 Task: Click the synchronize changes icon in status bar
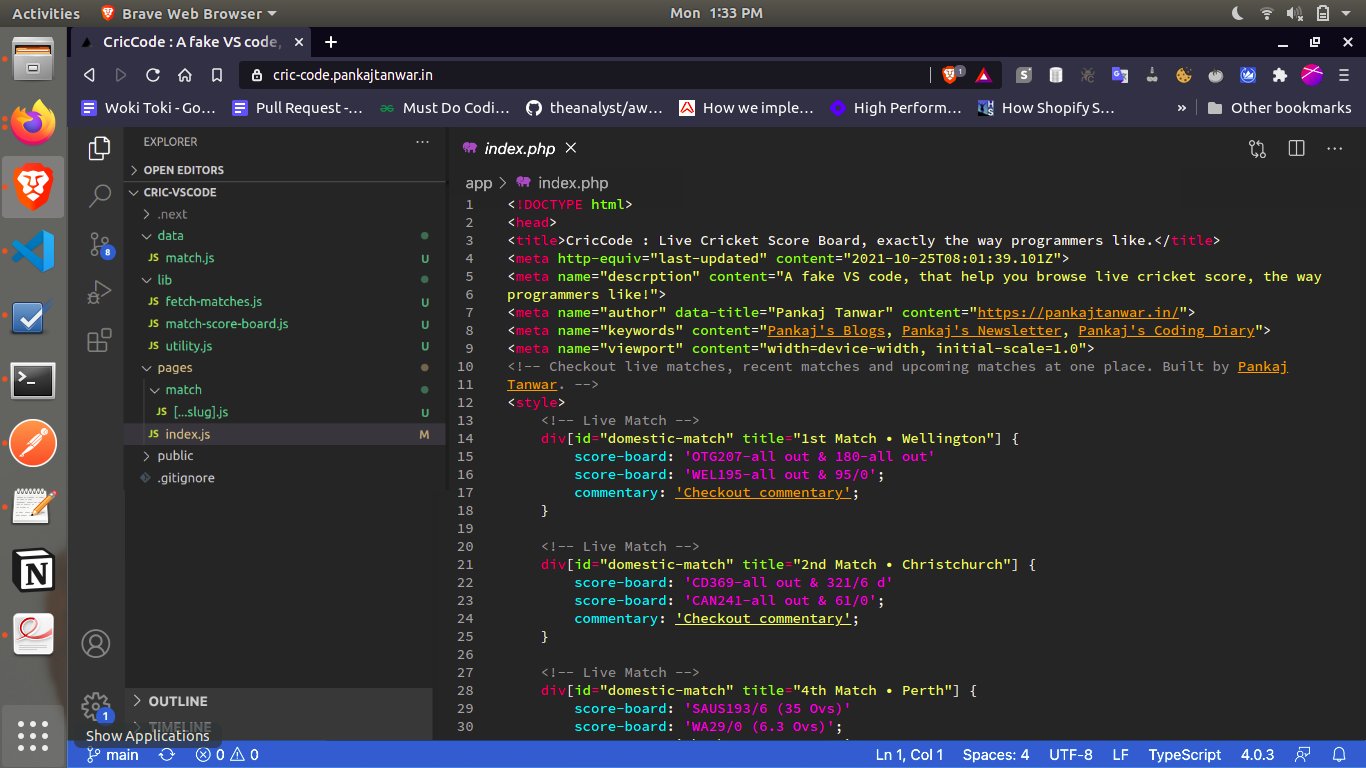(x=167, y=755)
